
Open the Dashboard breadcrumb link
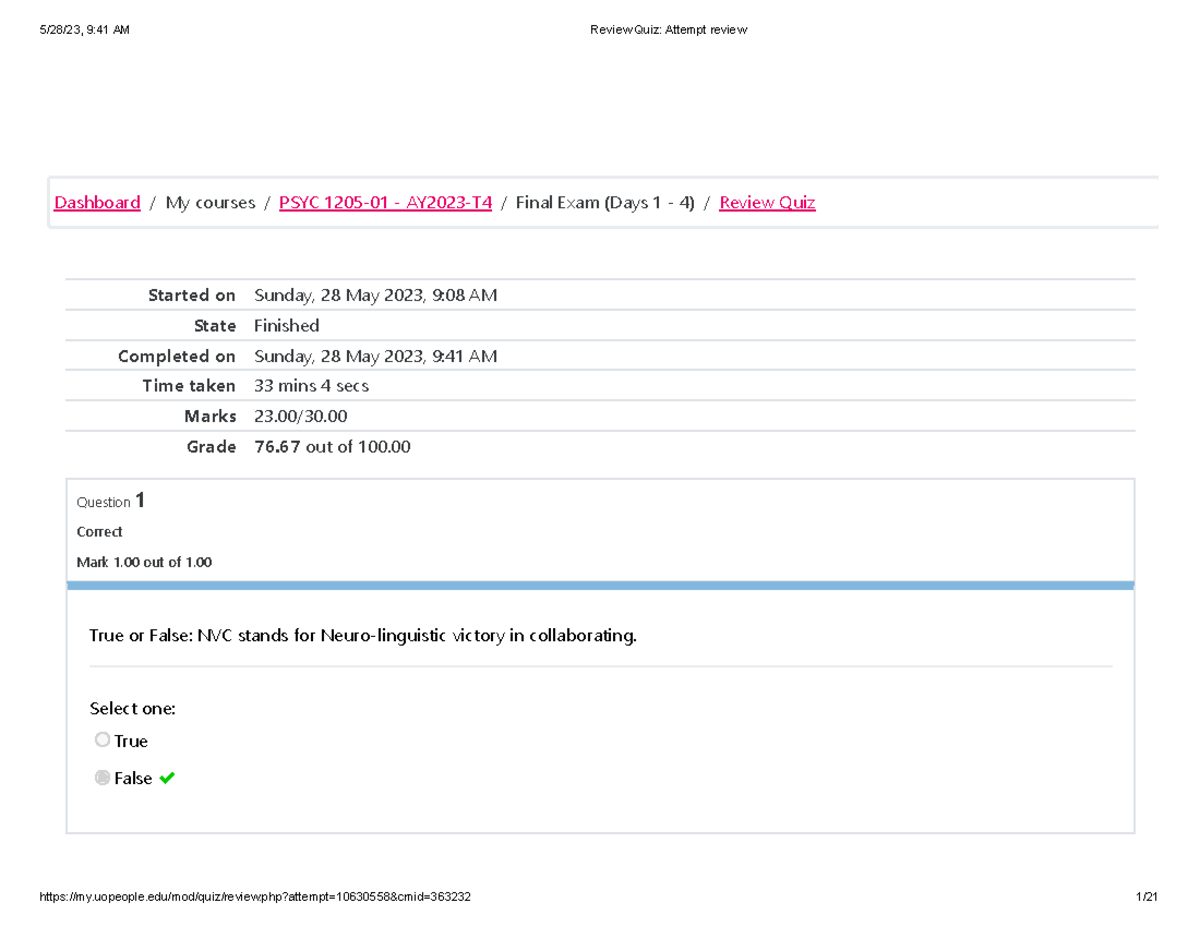click(x=97, y=203)
